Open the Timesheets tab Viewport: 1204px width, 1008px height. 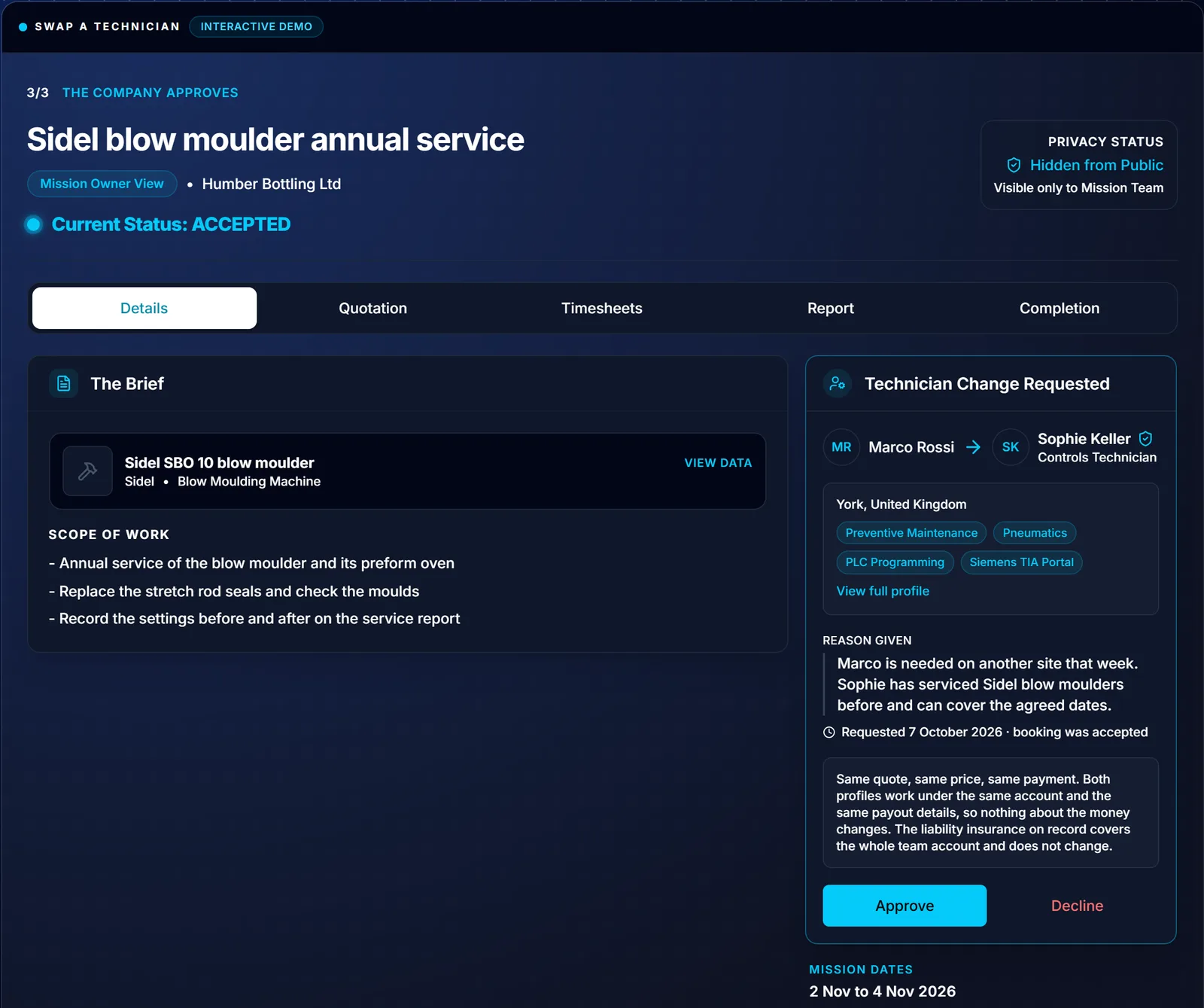click(602, 308)
